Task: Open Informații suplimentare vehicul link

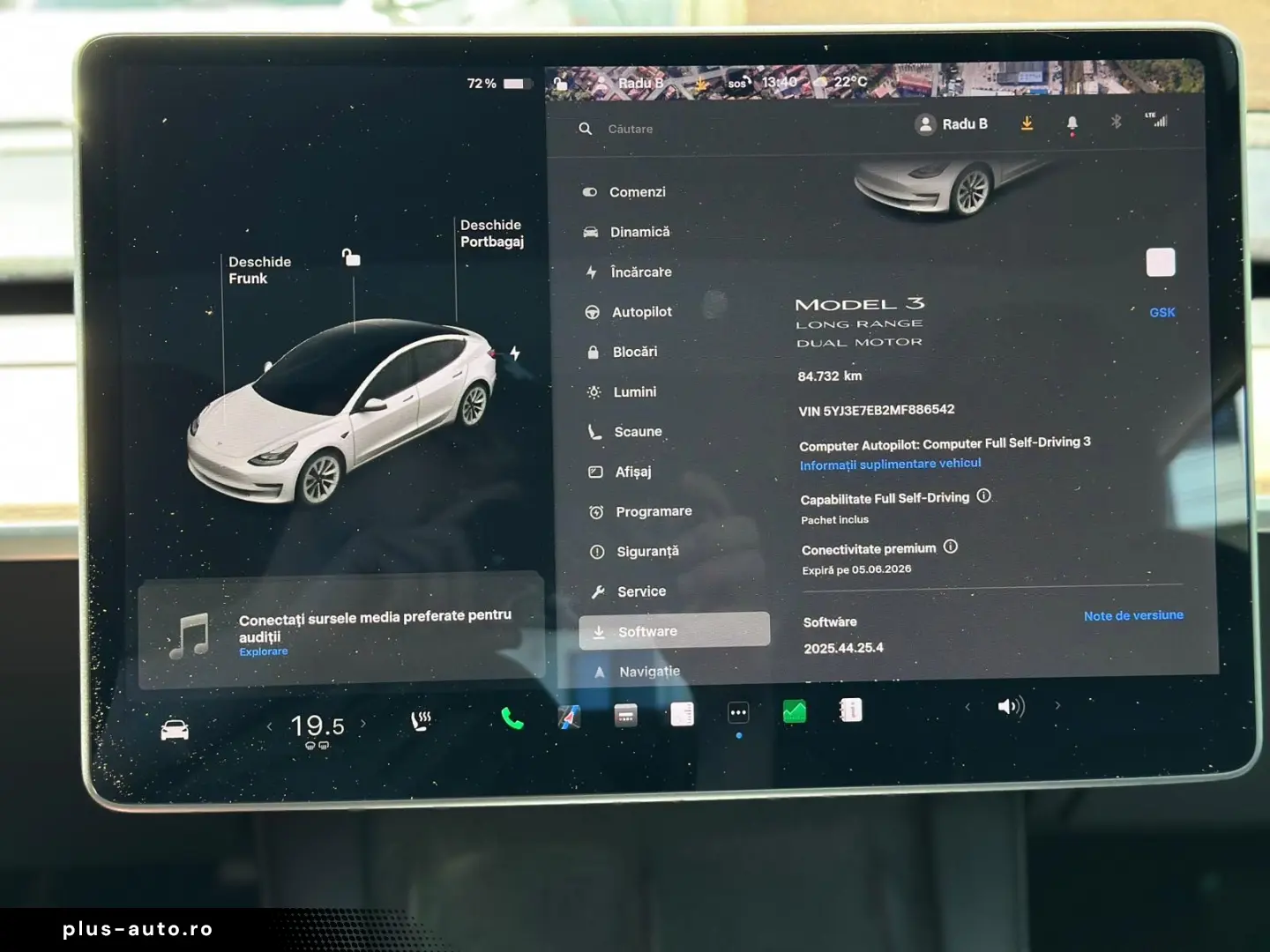Action: pos(890,465)
